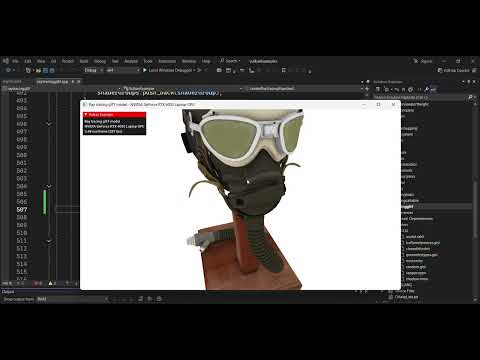
Task: Click the errors indicator in editor status
Action: pos(37,283)
